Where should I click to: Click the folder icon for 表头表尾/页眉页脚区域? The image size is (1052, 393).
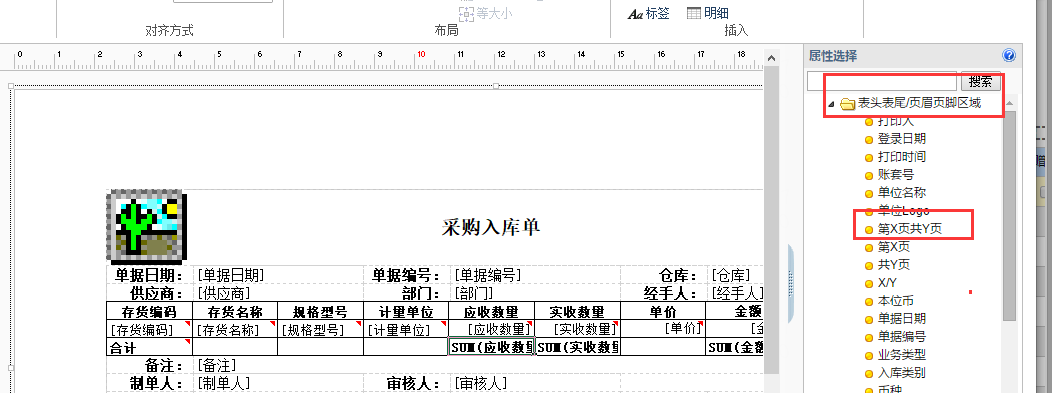pyautogui.click(x=847, y=103)
